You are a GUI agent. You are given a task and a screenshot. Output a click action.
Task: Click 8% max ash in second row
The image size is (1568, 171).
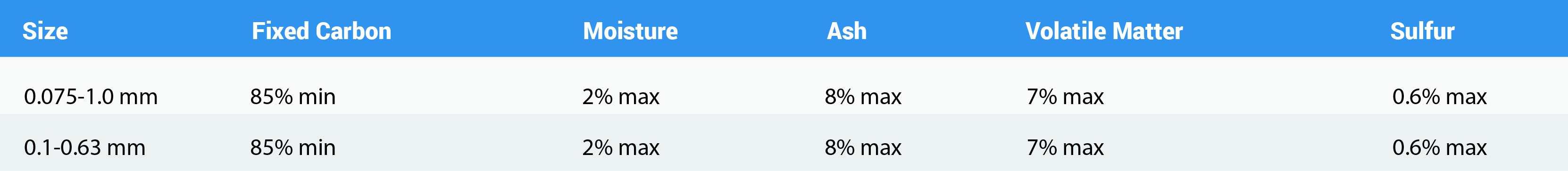click(863, 147)
